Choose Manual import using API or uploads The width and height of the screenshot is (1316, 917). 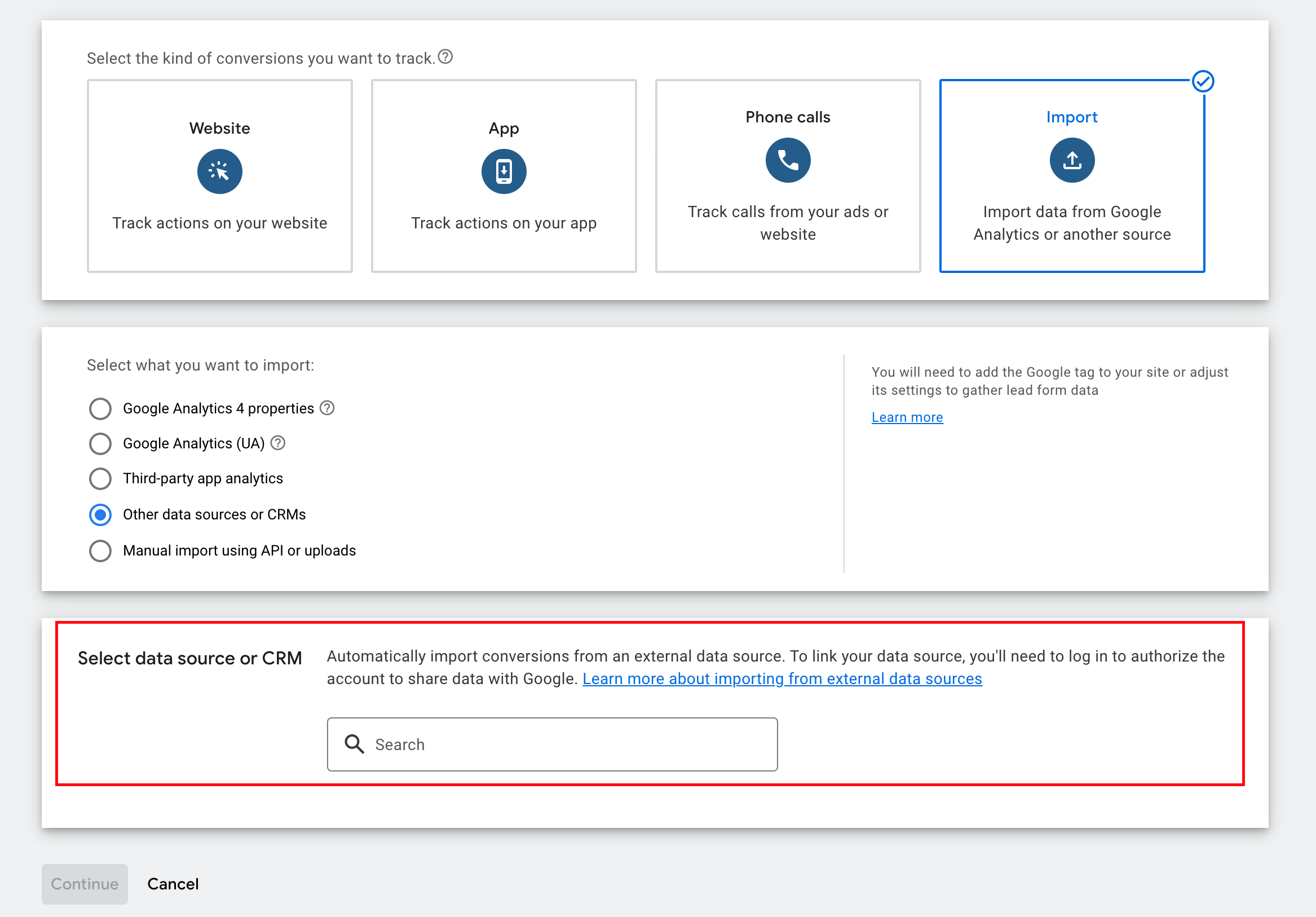tap(100, 551)
